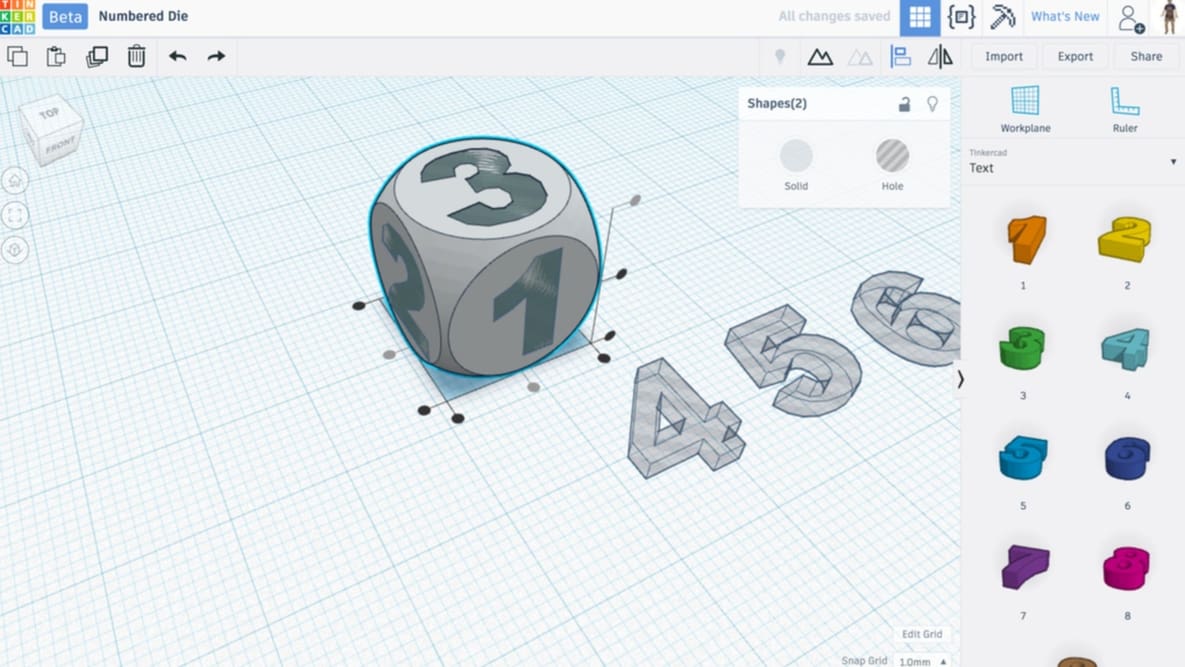Click the Edit Grid button
The height and width of the screenshot is (667, 1185).
[x=920, y=633]
